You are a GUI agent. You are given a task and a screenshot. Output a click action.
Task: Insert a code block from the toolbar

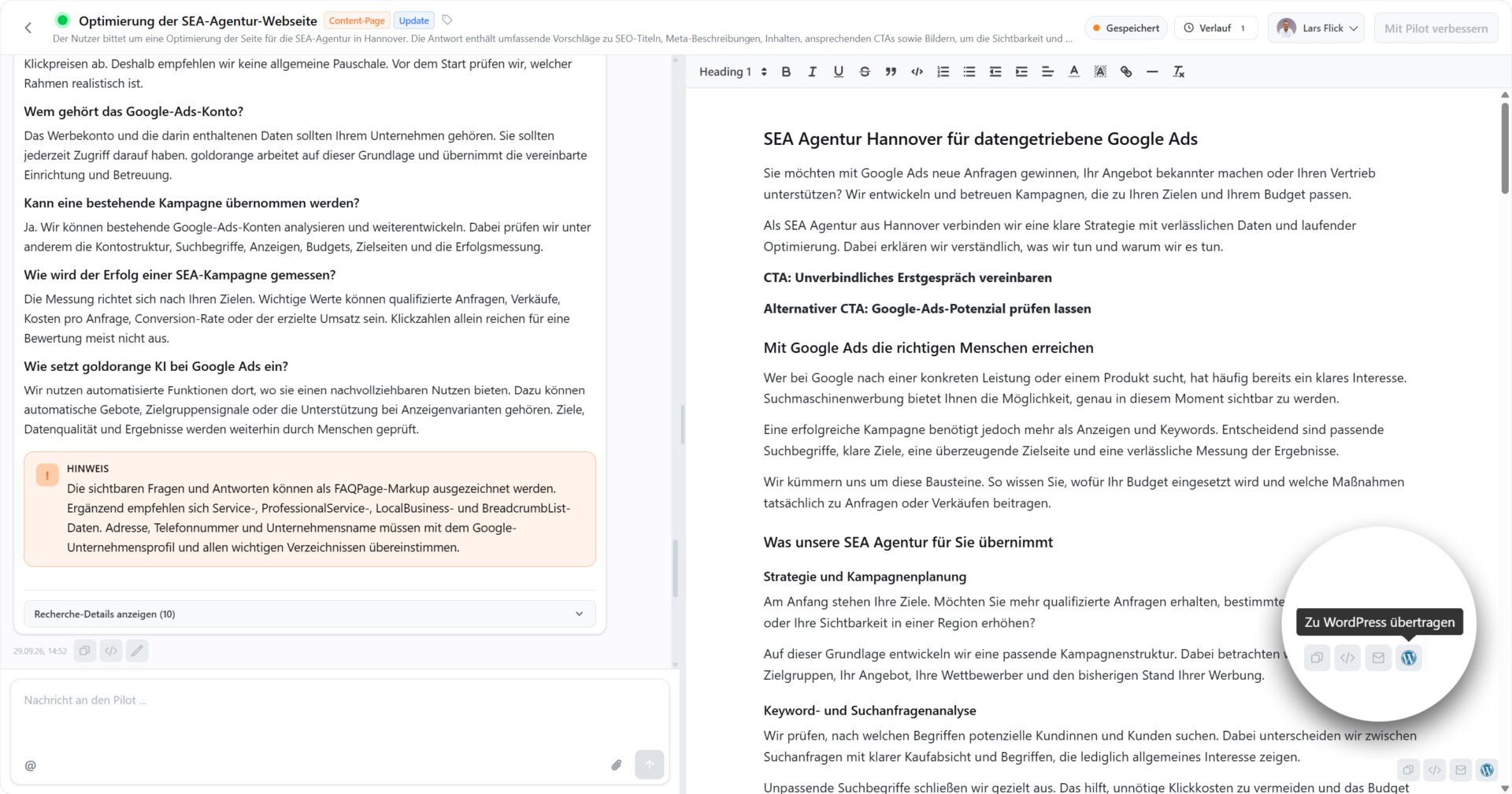coord(917,72)
